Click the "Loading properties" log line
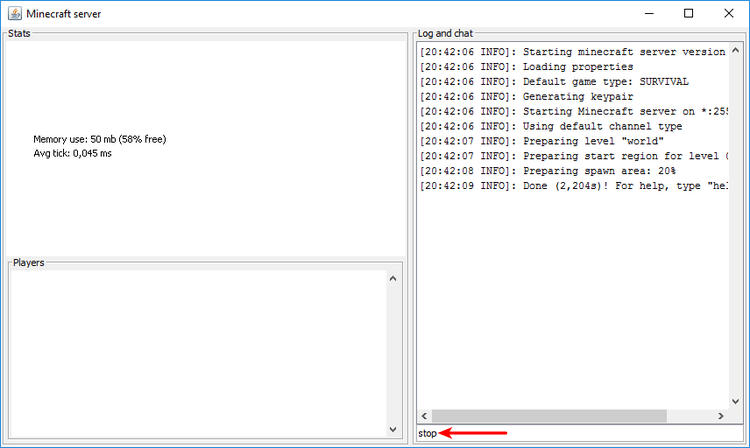The image size is (750, 448). pyautogui.click(x=527, y=66)
